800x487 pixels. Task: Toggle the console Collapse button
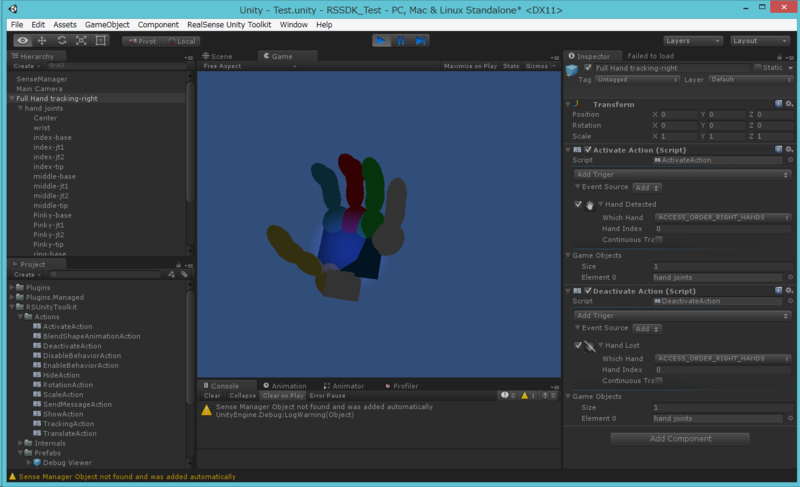(x=242, y=396)
